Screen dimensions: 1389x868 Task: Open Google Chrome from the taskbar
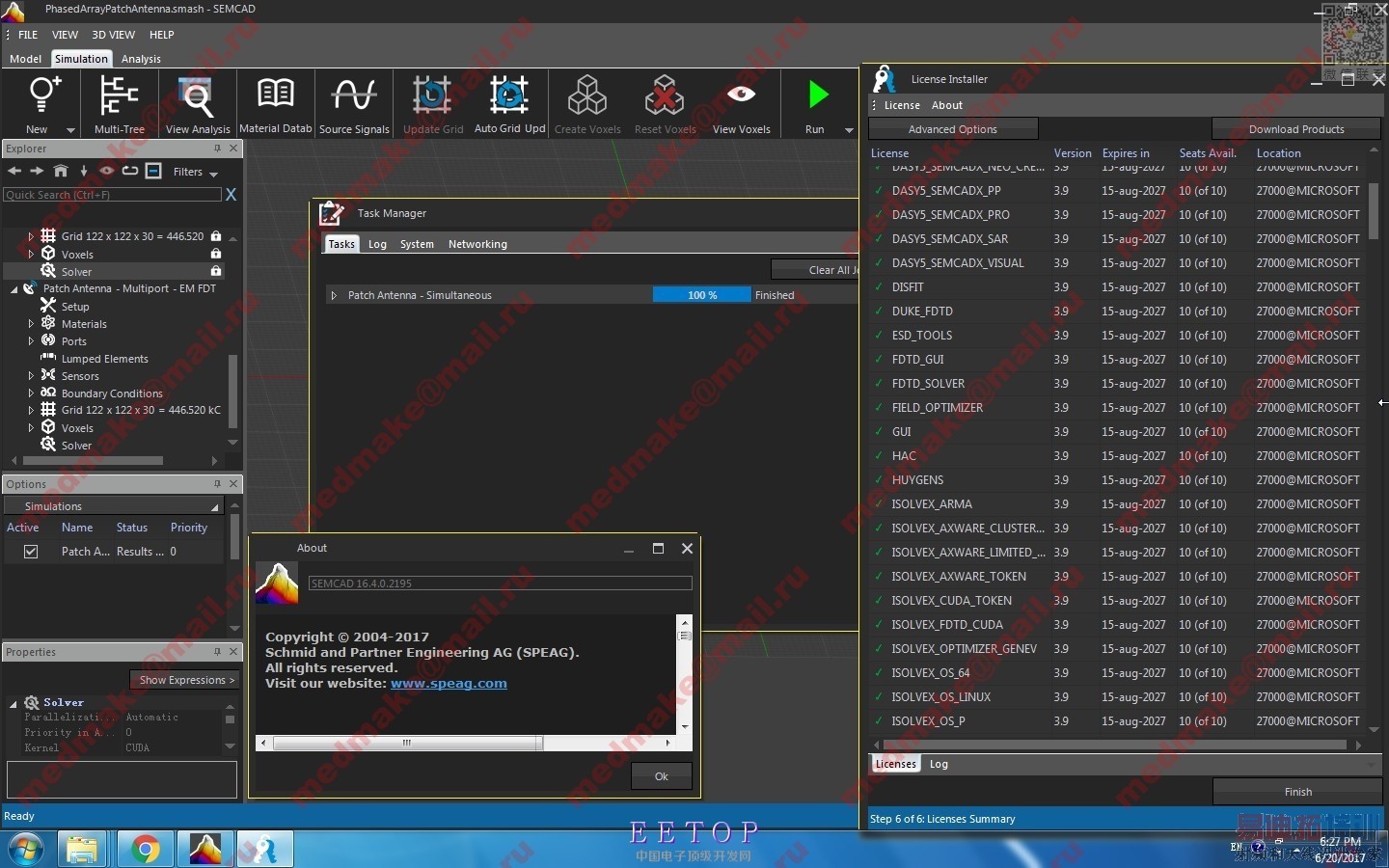[x=146, y=850]
